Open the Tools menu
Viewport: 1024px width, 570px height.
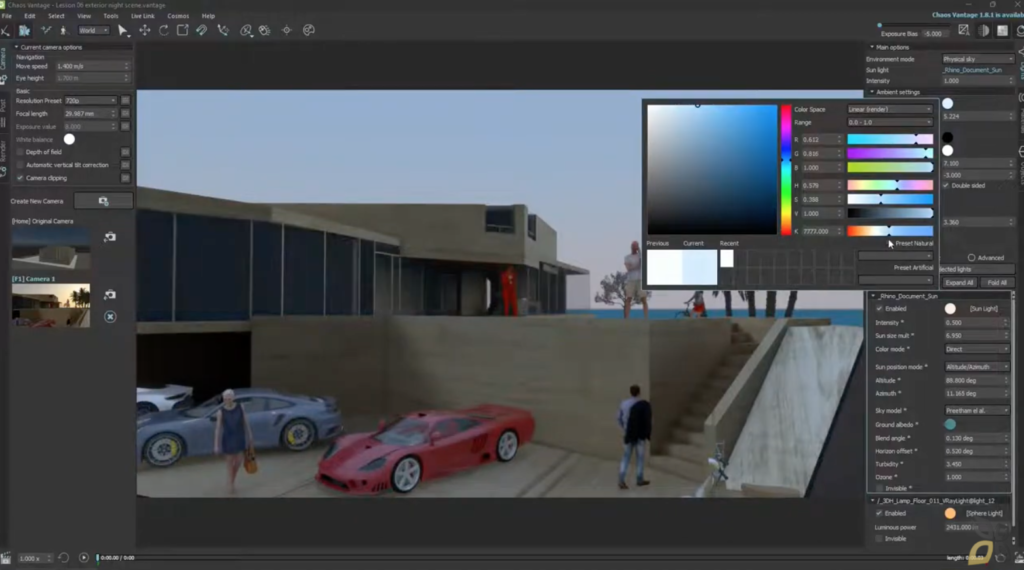[111, 16]
